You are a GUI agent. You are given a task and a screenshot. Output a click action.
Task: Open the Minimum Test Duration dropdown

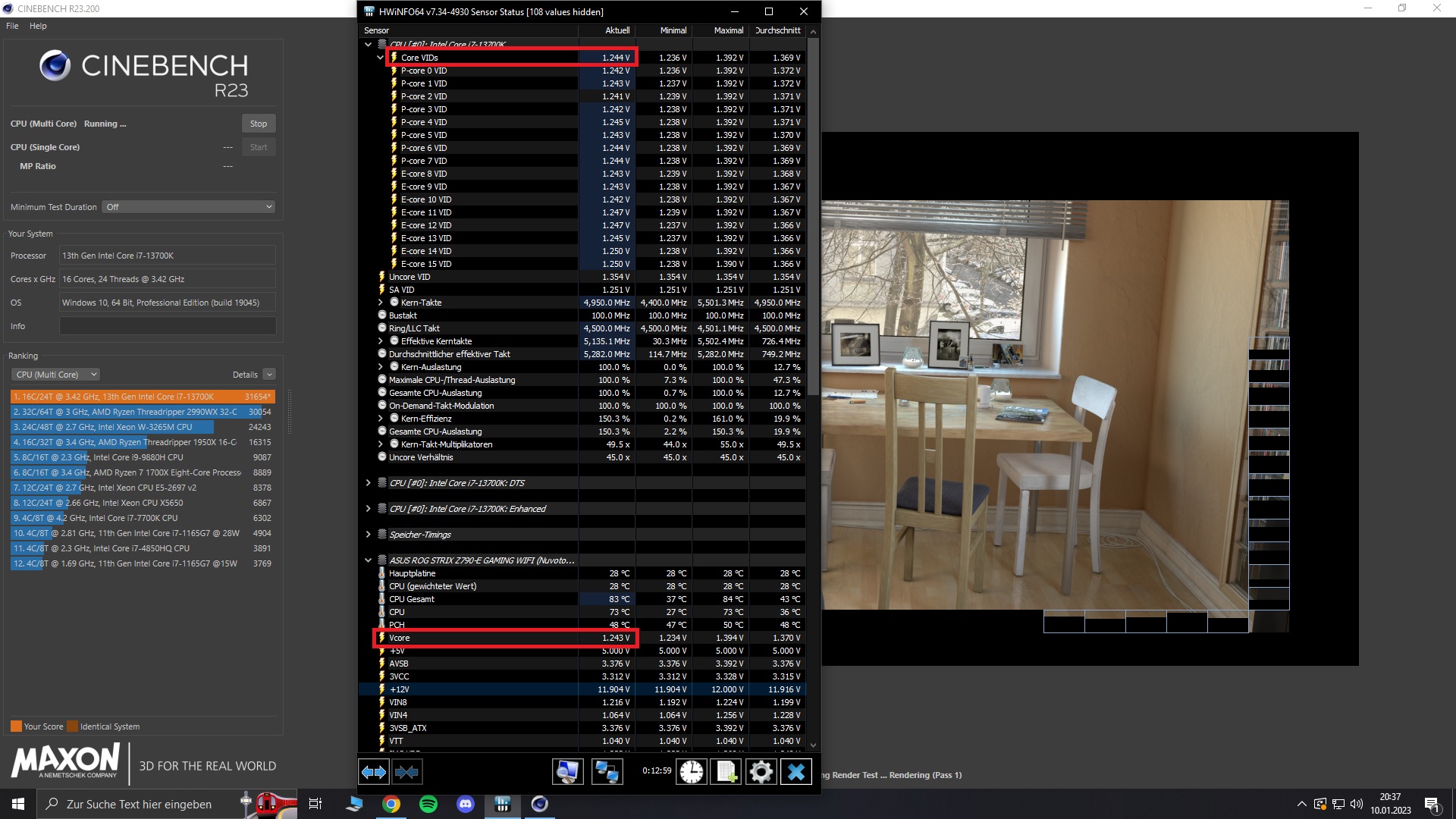click(x=189, y=207)
